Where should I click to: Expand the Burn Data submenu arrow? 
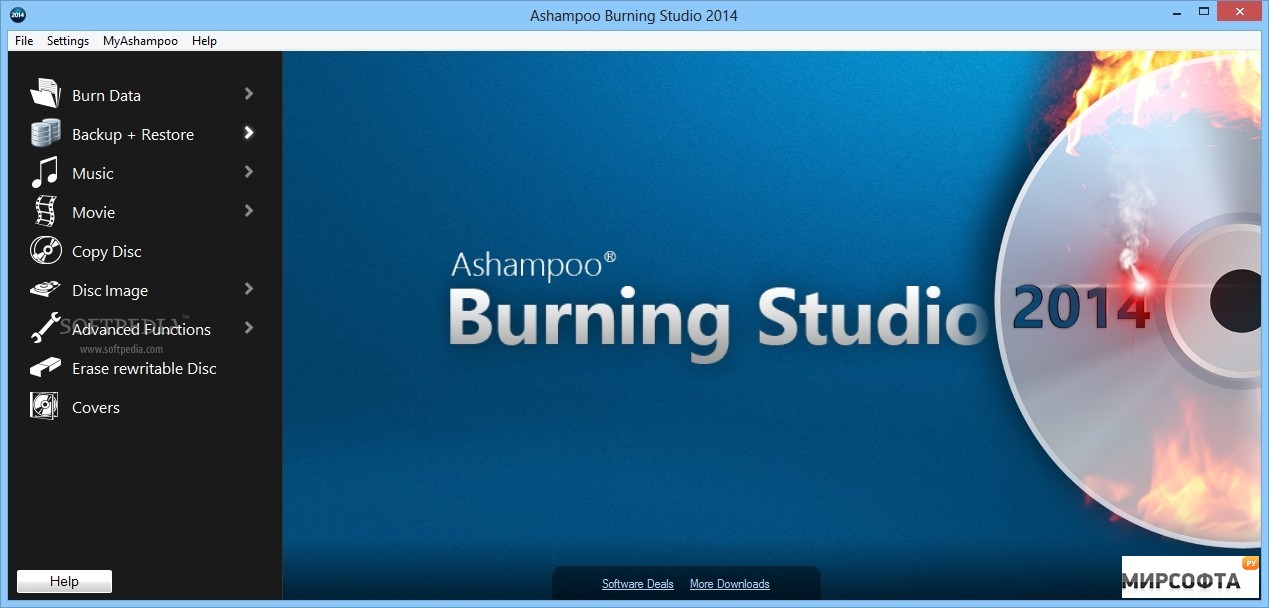(x=249, y=94)
